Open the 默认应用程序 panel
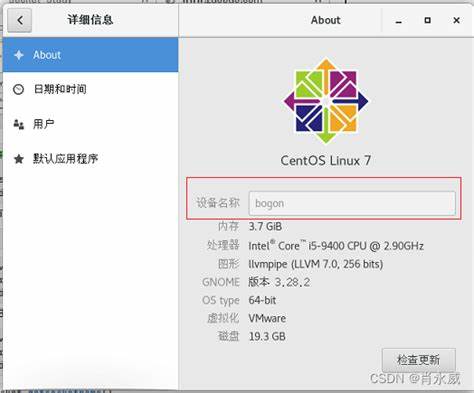The image size is (474, 393). (90, 159)
